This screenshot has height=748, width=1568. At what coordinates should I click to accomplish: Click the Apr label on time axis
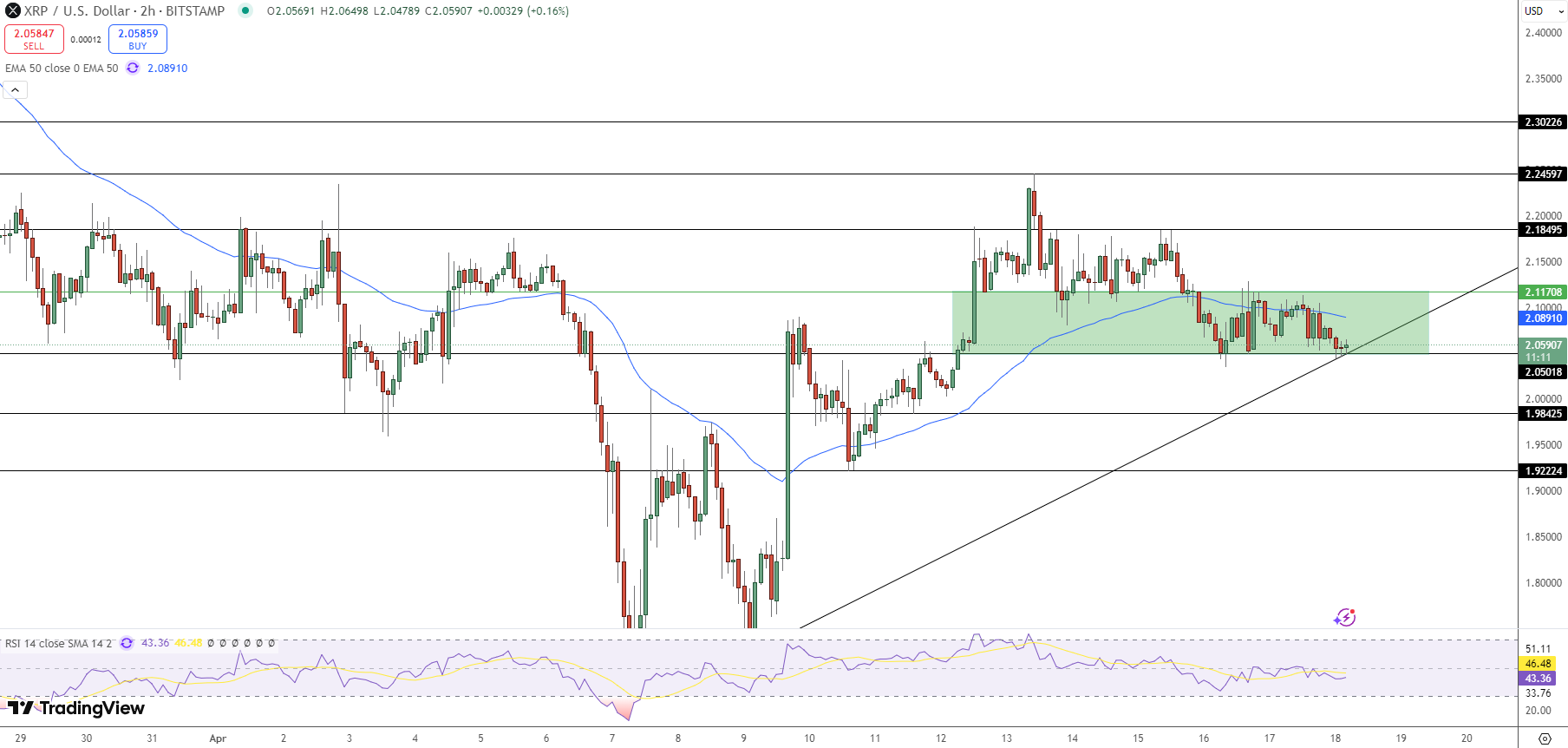(x=218, y=738)
